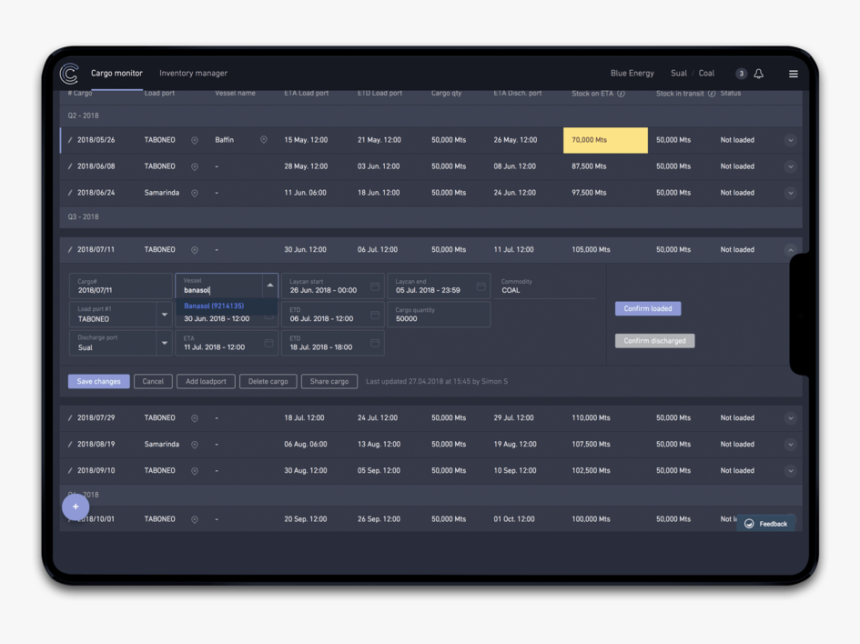Open Feedback via the chat bubble icon
Image resolution: width=860 pixels, height=644 pixels.
point(747,523)
